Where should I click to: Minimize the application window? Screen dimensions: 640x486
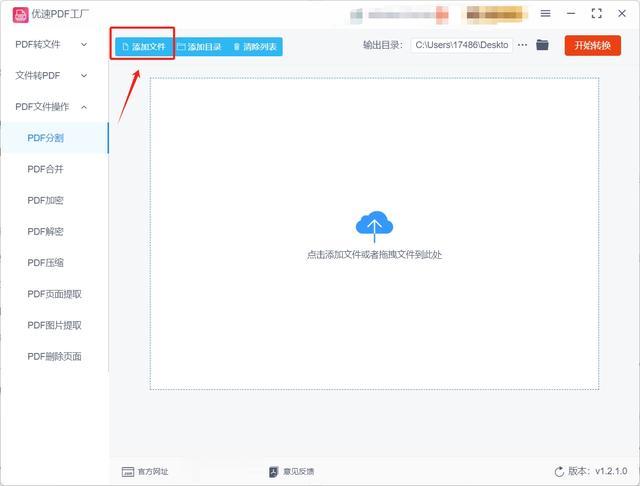point(571,13)
